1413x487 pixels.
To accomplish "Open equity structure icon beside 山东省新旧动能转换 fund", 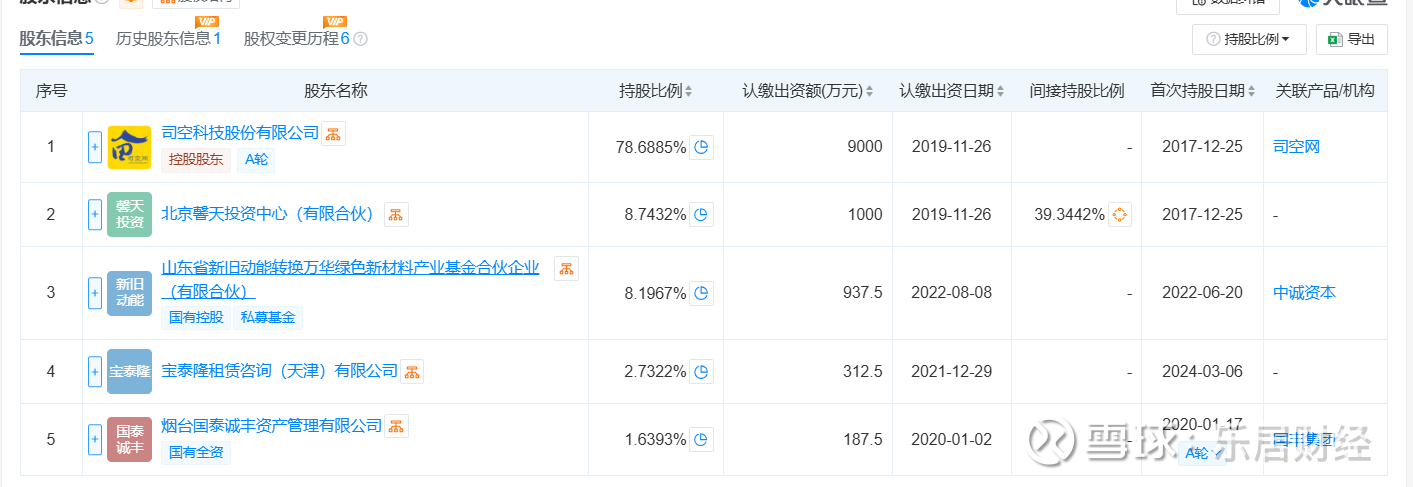I will coord(566,268).
